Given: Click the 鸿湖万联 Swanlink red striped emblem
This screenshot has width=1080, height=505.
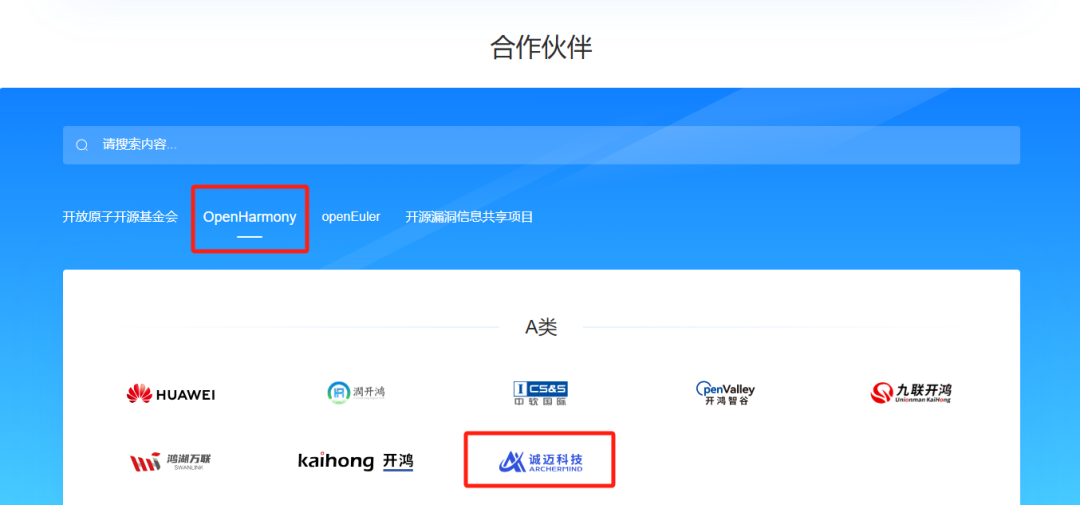Looking at the screenshot, I should click(x=146, y=462).
